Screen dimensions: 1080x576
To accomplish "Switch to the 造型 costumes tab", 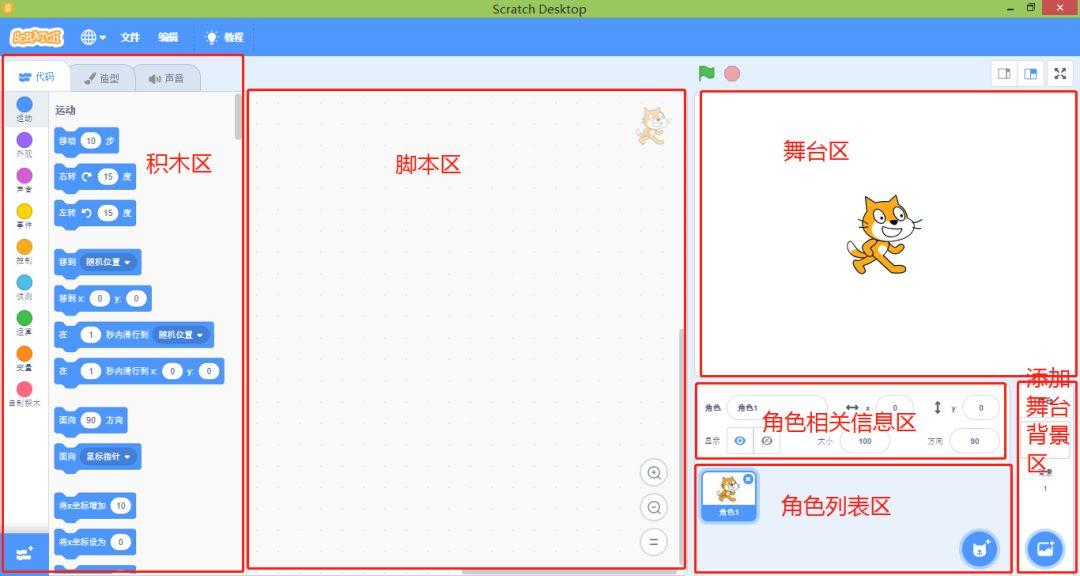I will tap(102, 79).
